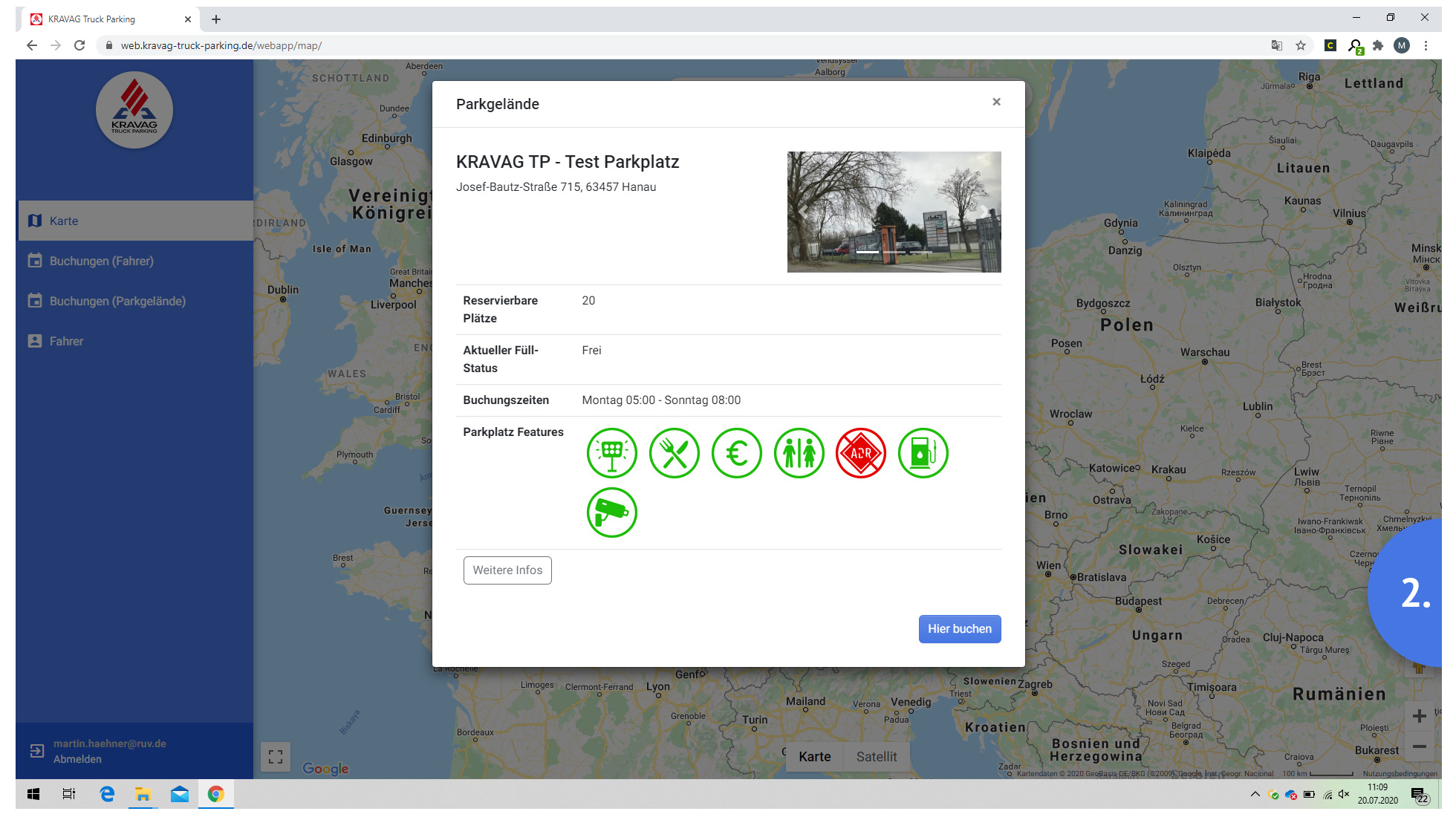Click the surveillance camera feature icon
This screenshot has height=817, width=1456.
[611, 512]
